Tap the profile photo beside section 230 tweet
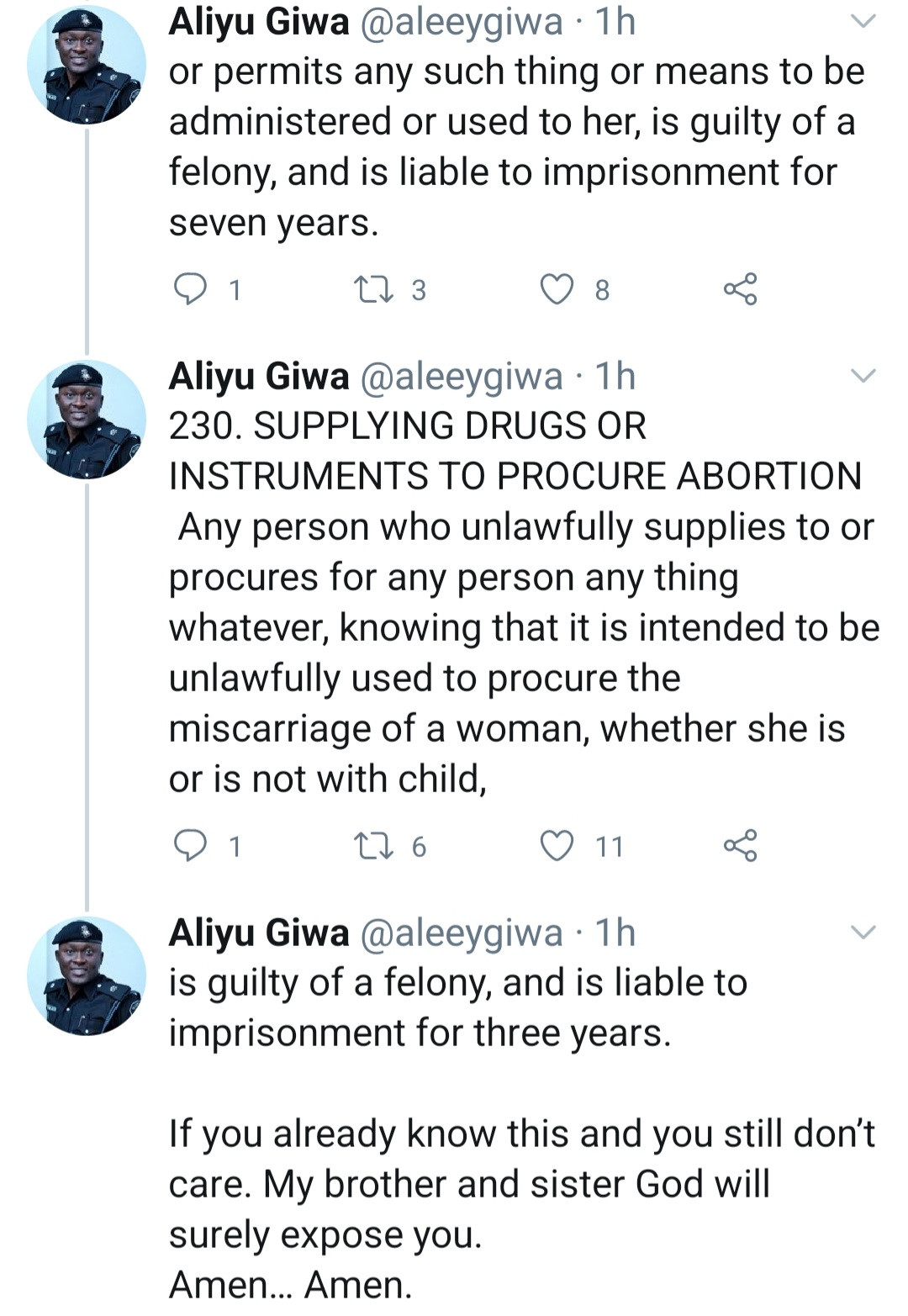Image resolution: width=908 pixels, height=1316 pixels. [87, 420]
